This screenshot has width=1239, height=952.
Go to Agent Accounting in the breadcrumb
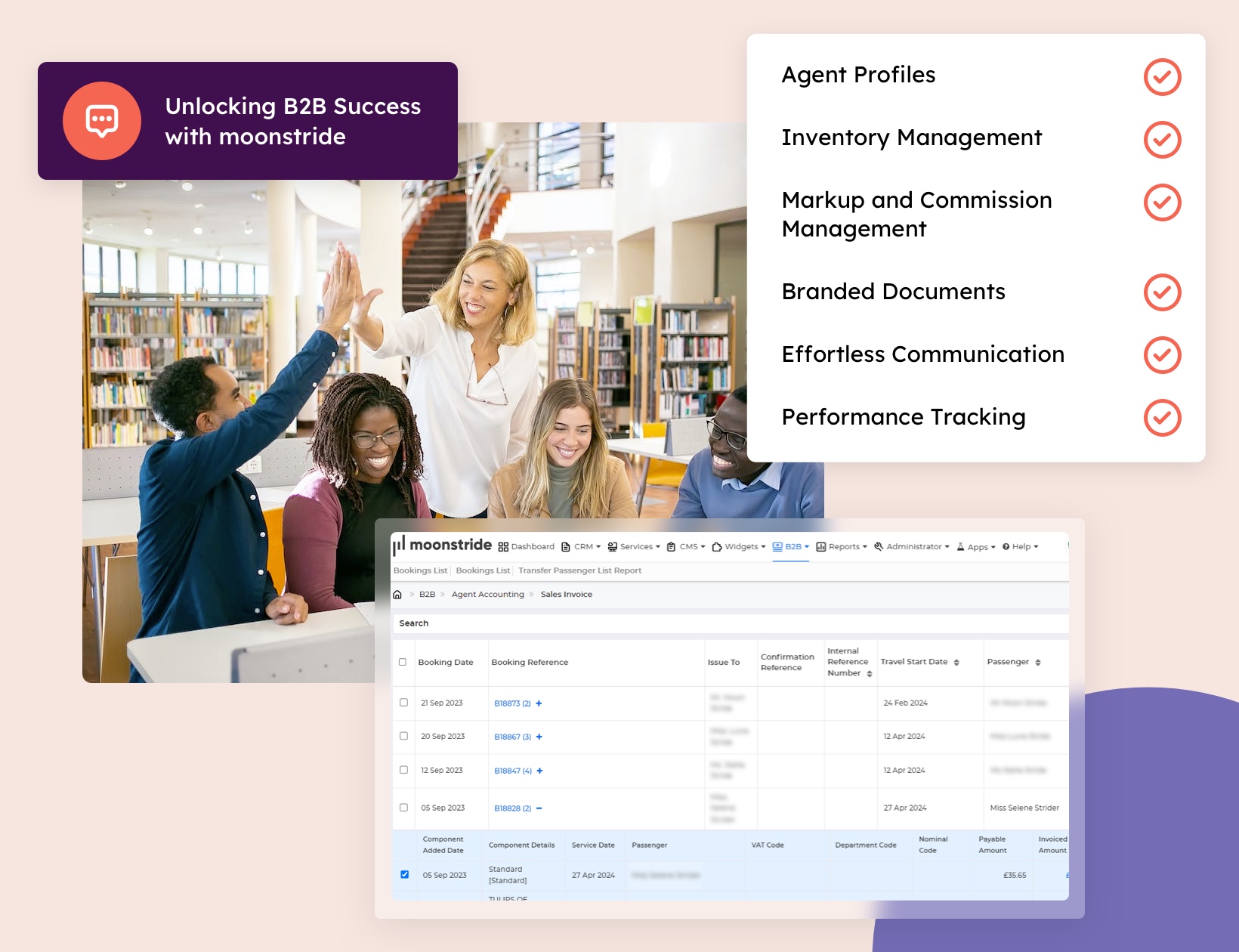click(x=487, y=595)
